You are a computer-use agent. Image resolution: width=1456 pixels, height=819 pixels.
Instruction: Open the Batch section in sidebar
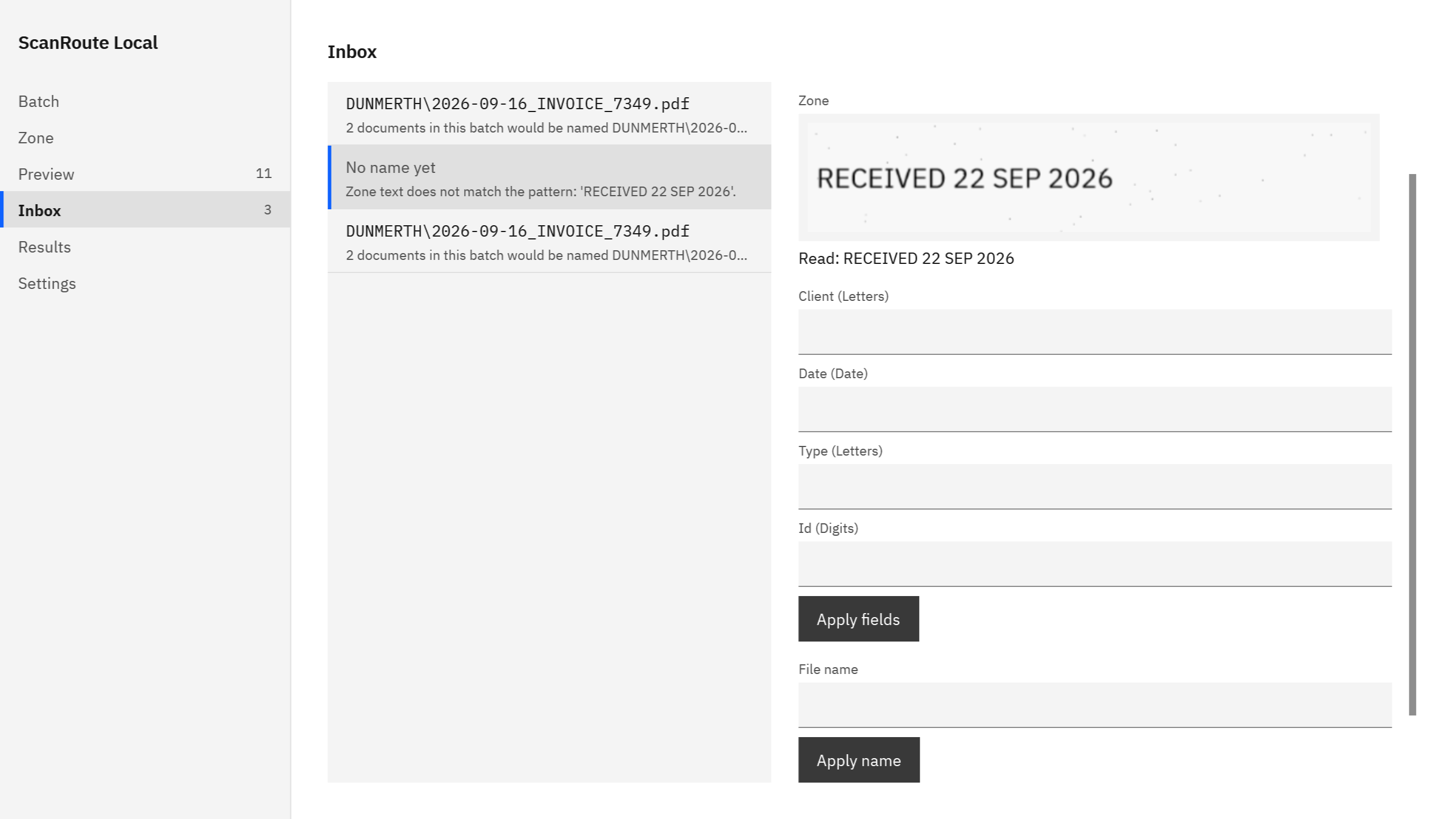(145, 101)
